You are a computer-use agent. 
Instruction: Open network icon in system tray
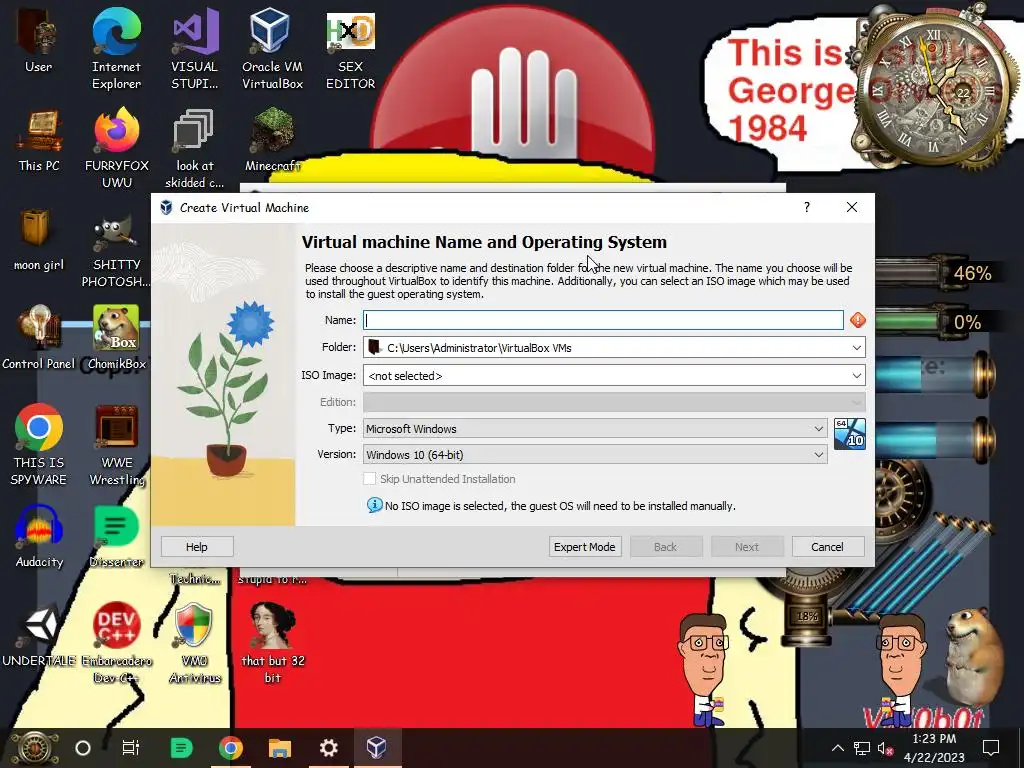coord(861,748)
